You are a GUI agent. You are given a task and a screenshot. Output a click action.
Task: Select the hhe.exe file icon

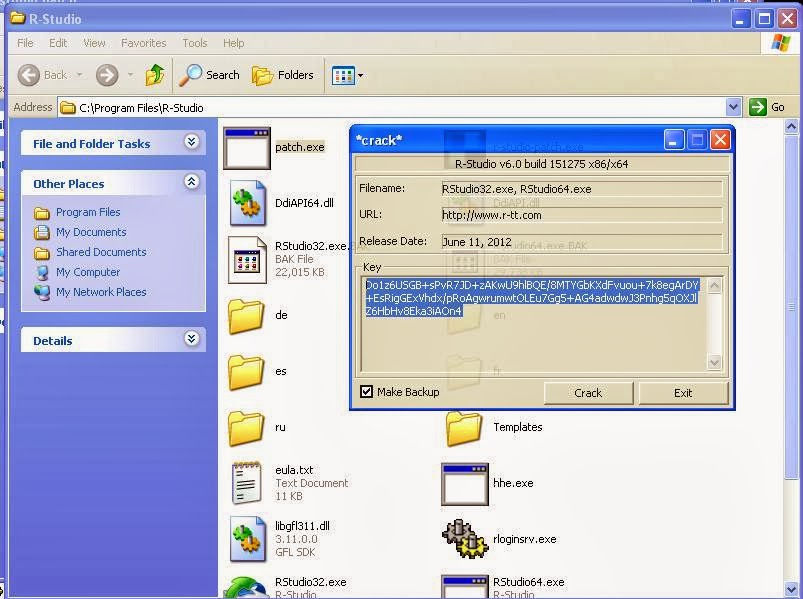pos(465,484)
